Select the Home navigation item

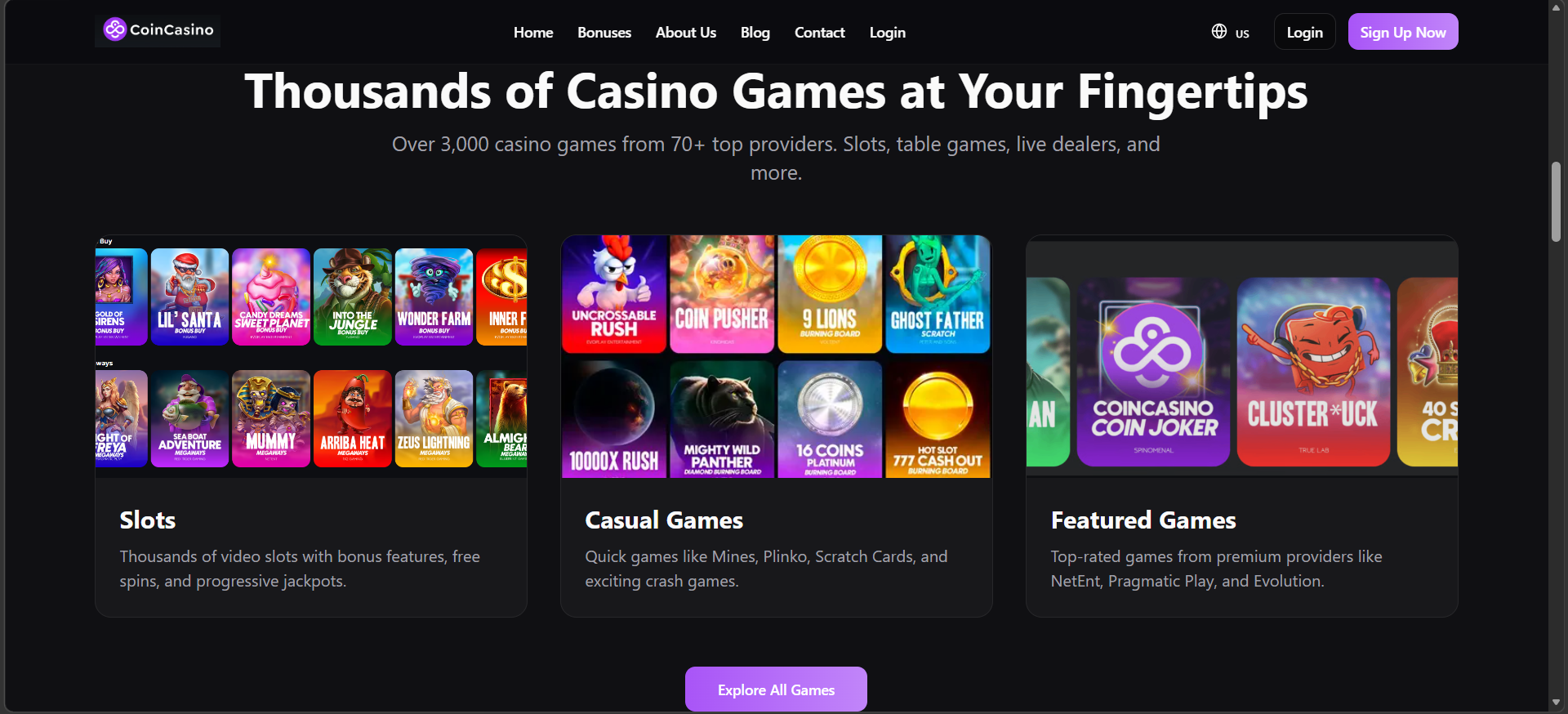(x=532, y=32)
